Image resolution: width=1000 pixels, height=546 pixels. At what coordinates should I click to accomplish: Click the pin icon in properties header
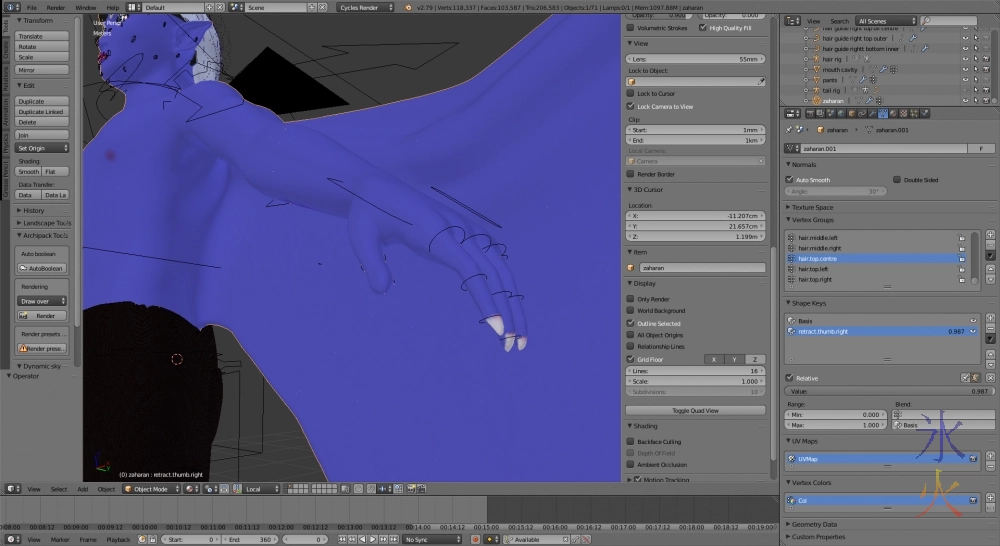coord(791,130)
